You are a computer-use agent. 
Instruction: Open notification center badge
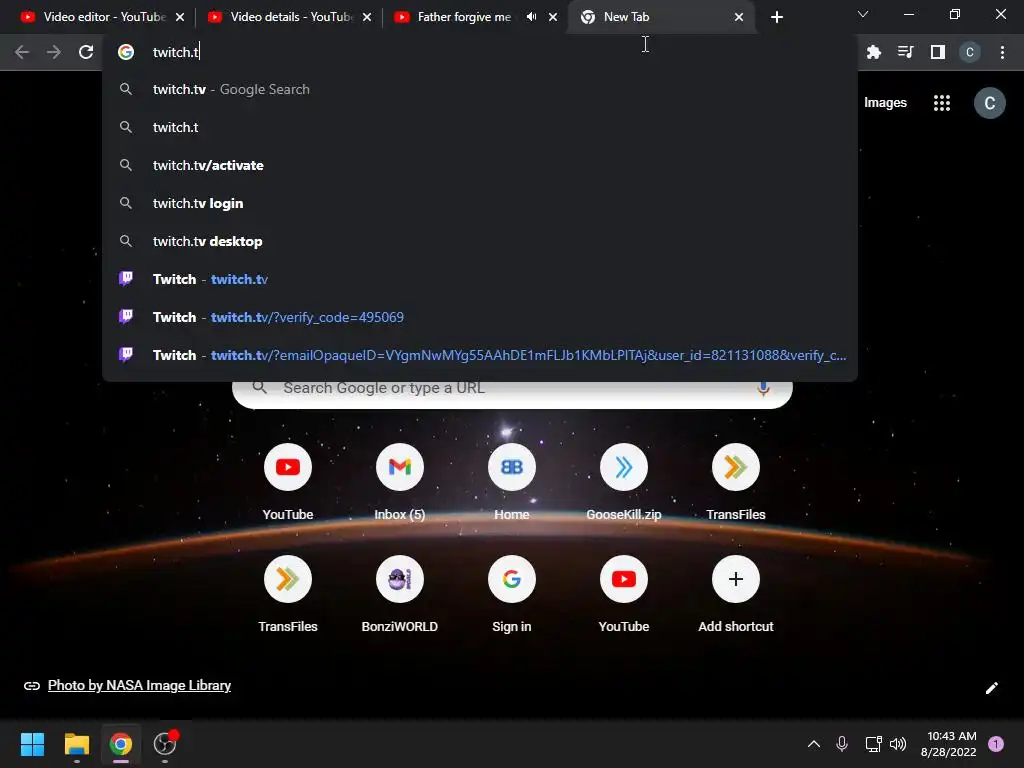(996, 744)
